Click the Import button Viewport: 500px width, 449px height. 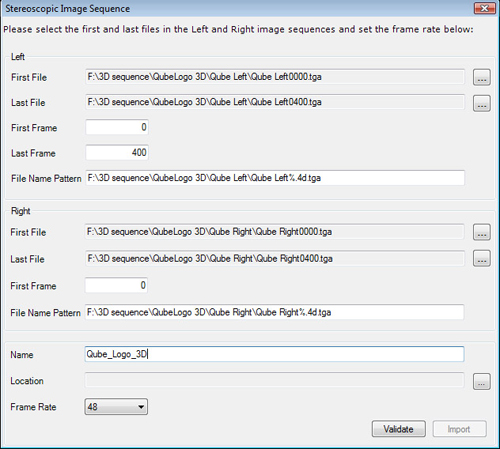(x=459, y=429)
